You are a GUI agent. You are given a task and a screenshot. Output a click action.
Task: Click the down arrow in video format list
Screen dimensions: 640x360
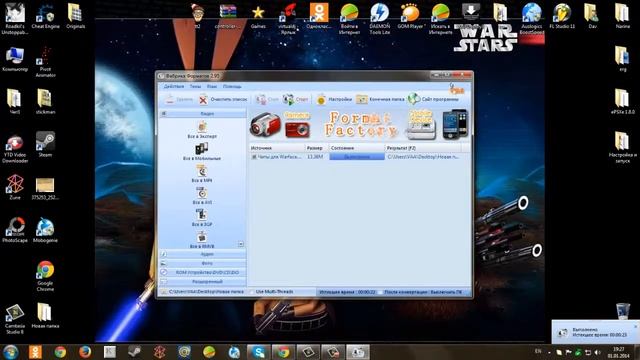241,244
